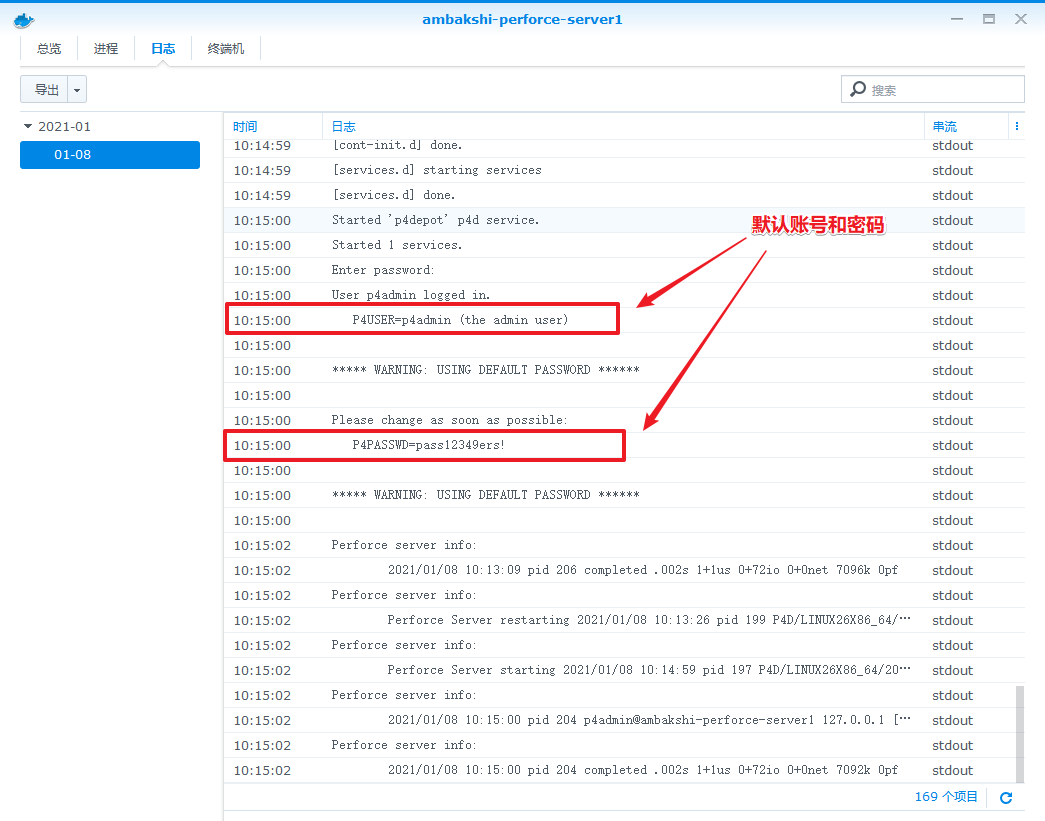Close the container details window
The image size is (1045, 821).
[x=1021, y=19]
